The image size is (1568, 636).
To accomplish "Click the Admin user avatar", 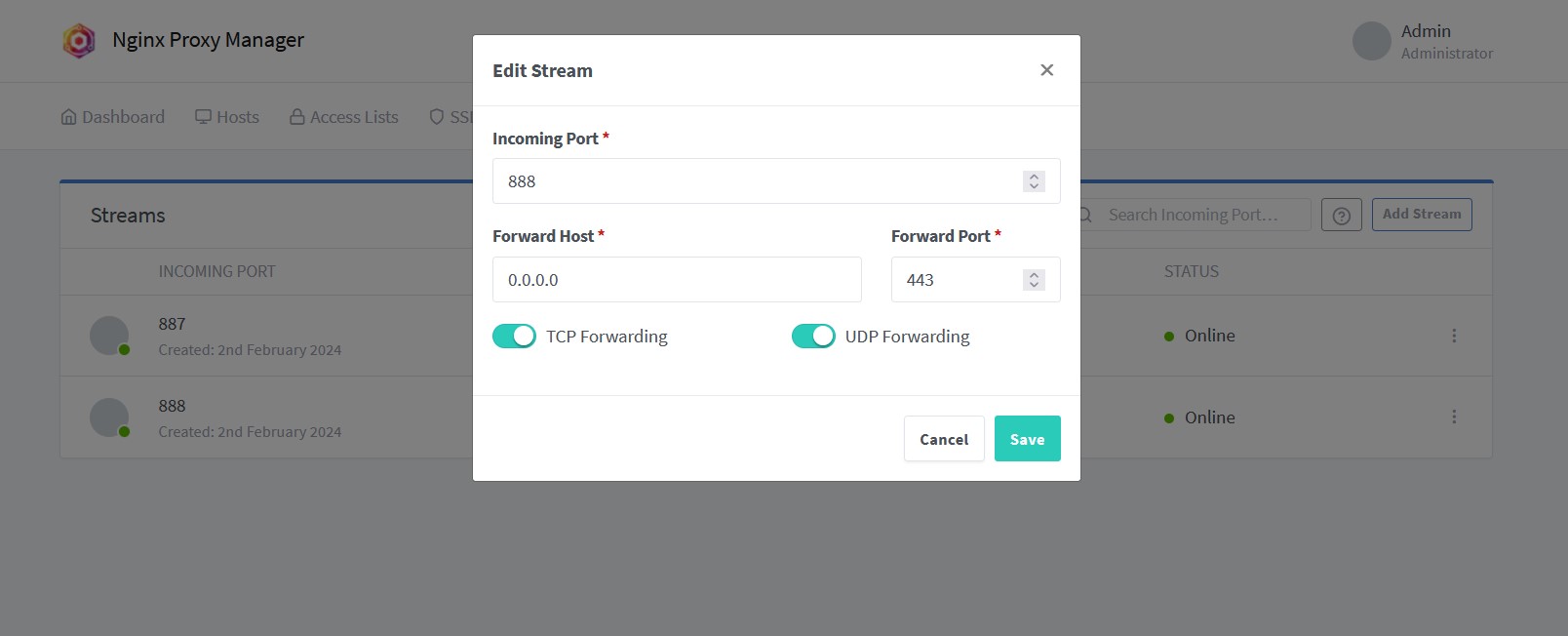I will [x=1371, y=41].
